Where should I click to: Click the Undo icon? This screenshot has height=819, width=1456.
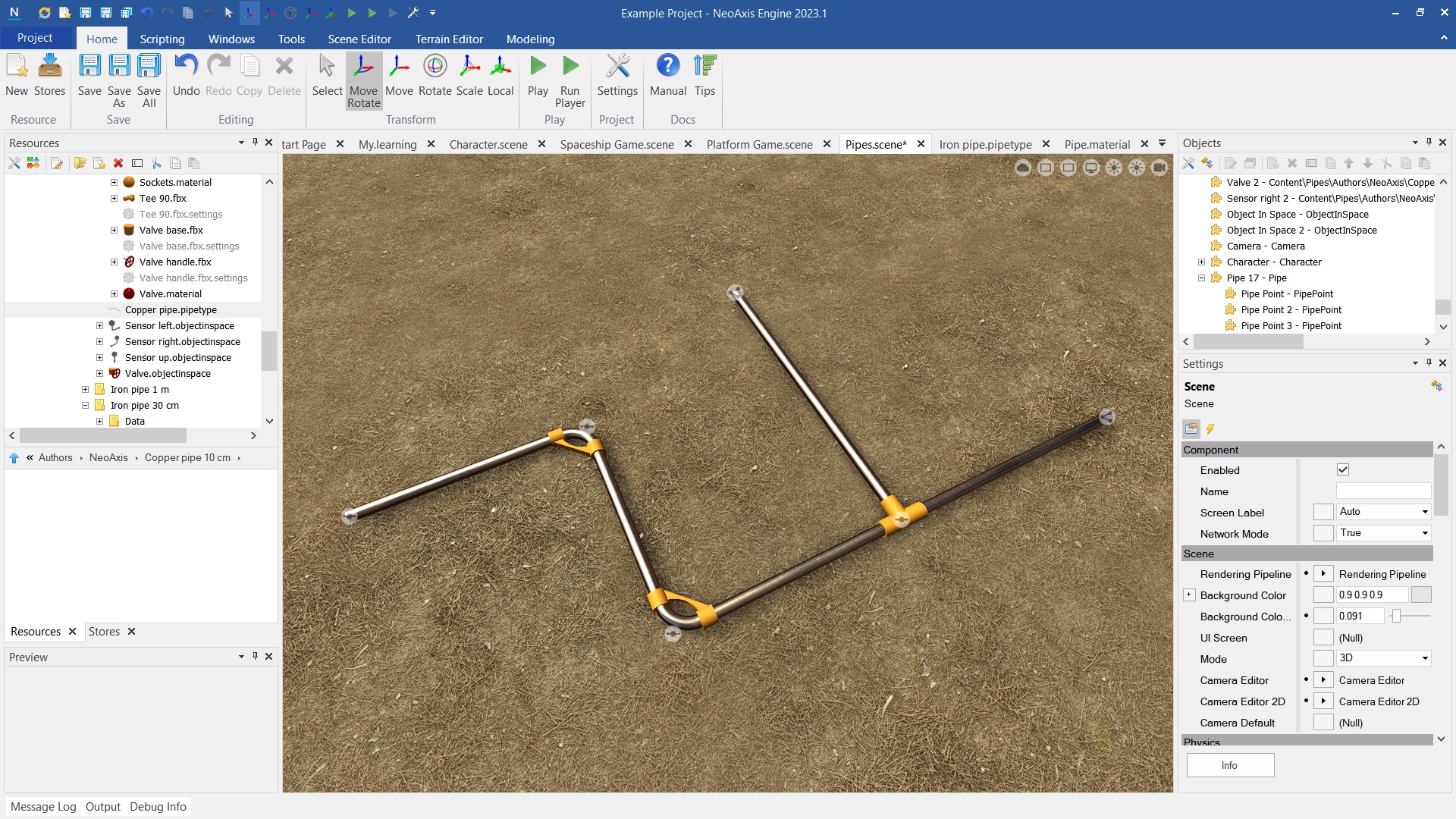point(186,76)
